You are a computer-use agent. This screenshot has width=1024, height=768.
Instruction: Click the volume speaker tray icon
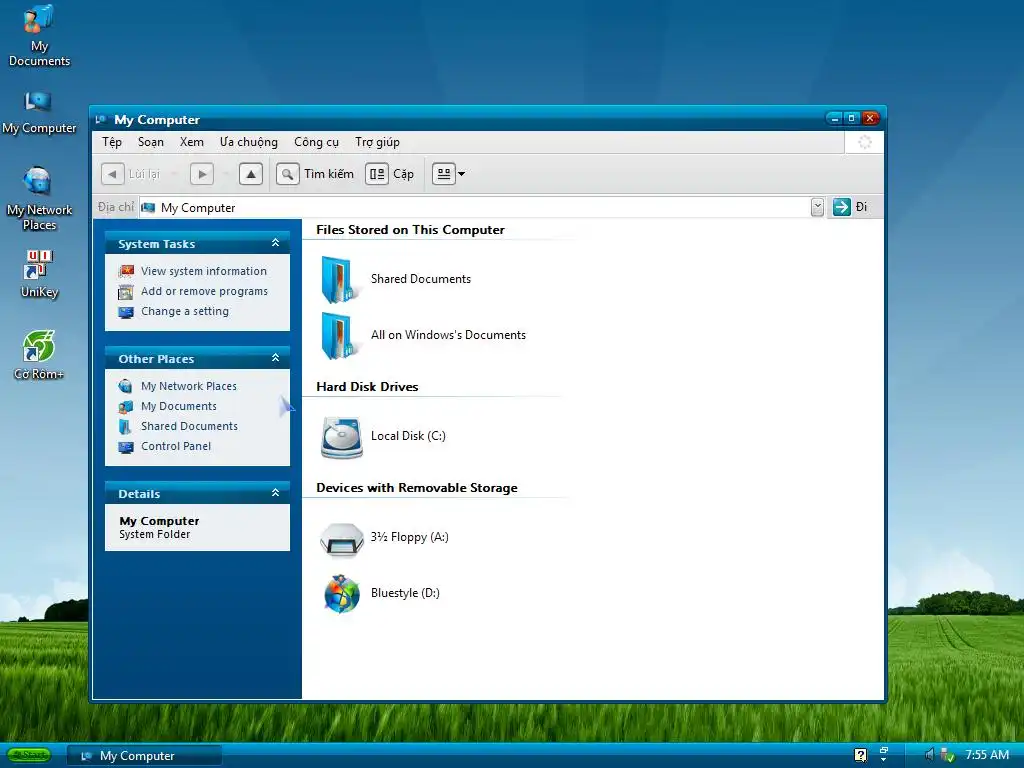[929, 755]
